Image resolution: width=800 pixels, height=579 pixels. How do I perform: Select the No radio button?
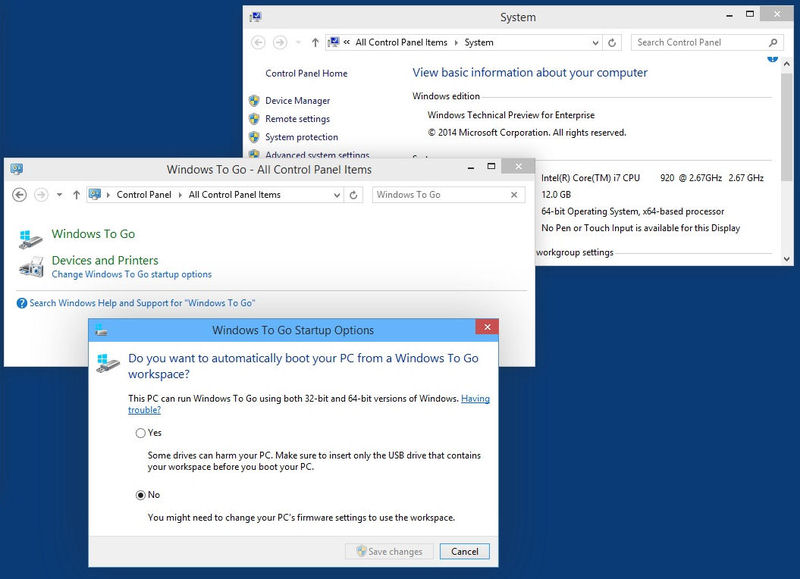(140, 495)
